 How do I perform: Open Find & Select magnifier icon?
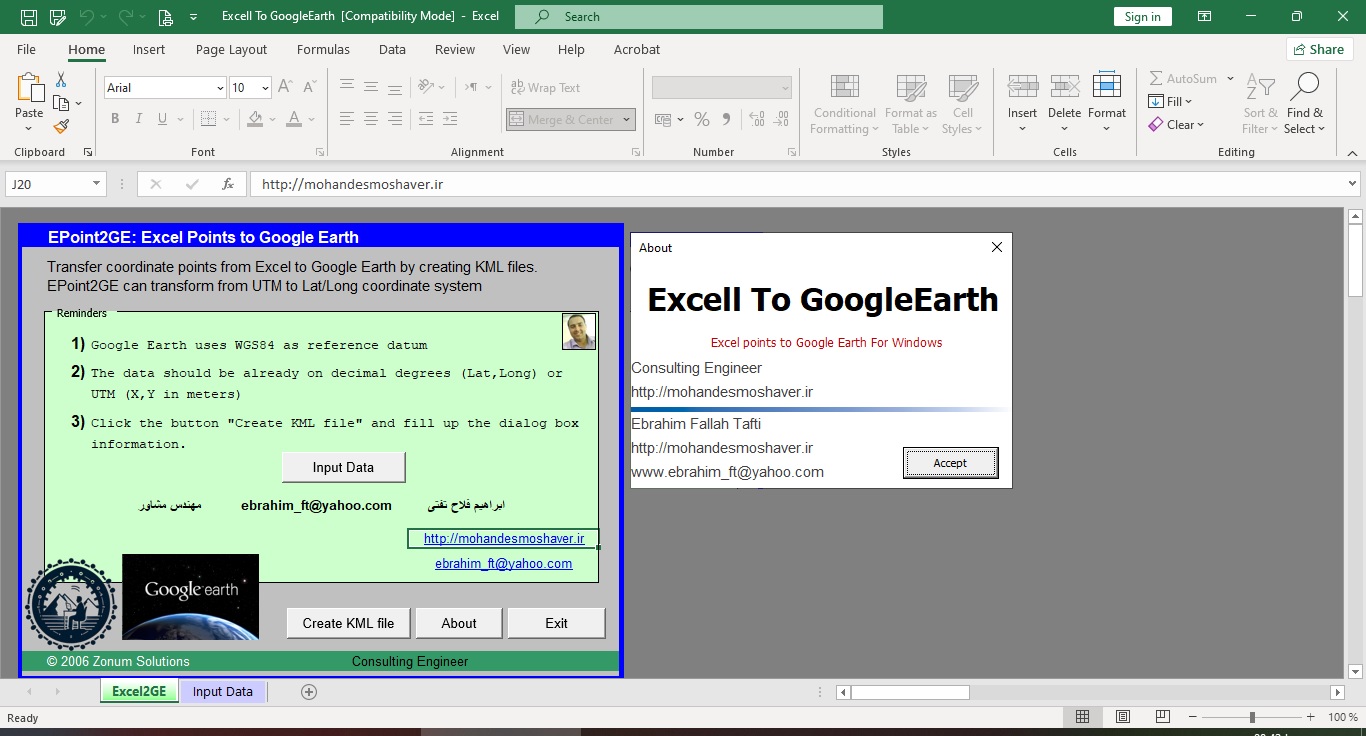1305,88
